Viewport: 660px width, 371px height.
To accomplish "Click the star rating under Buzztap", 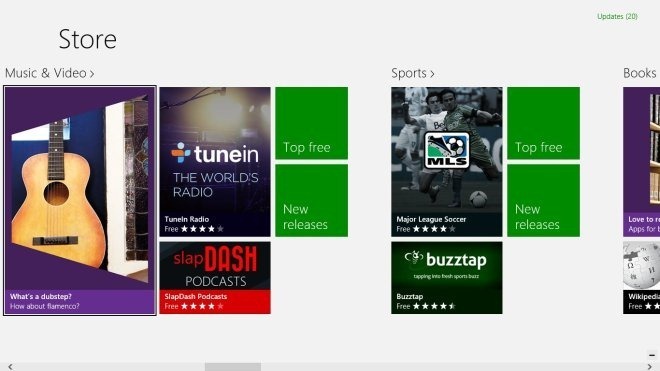I will 434,307.
